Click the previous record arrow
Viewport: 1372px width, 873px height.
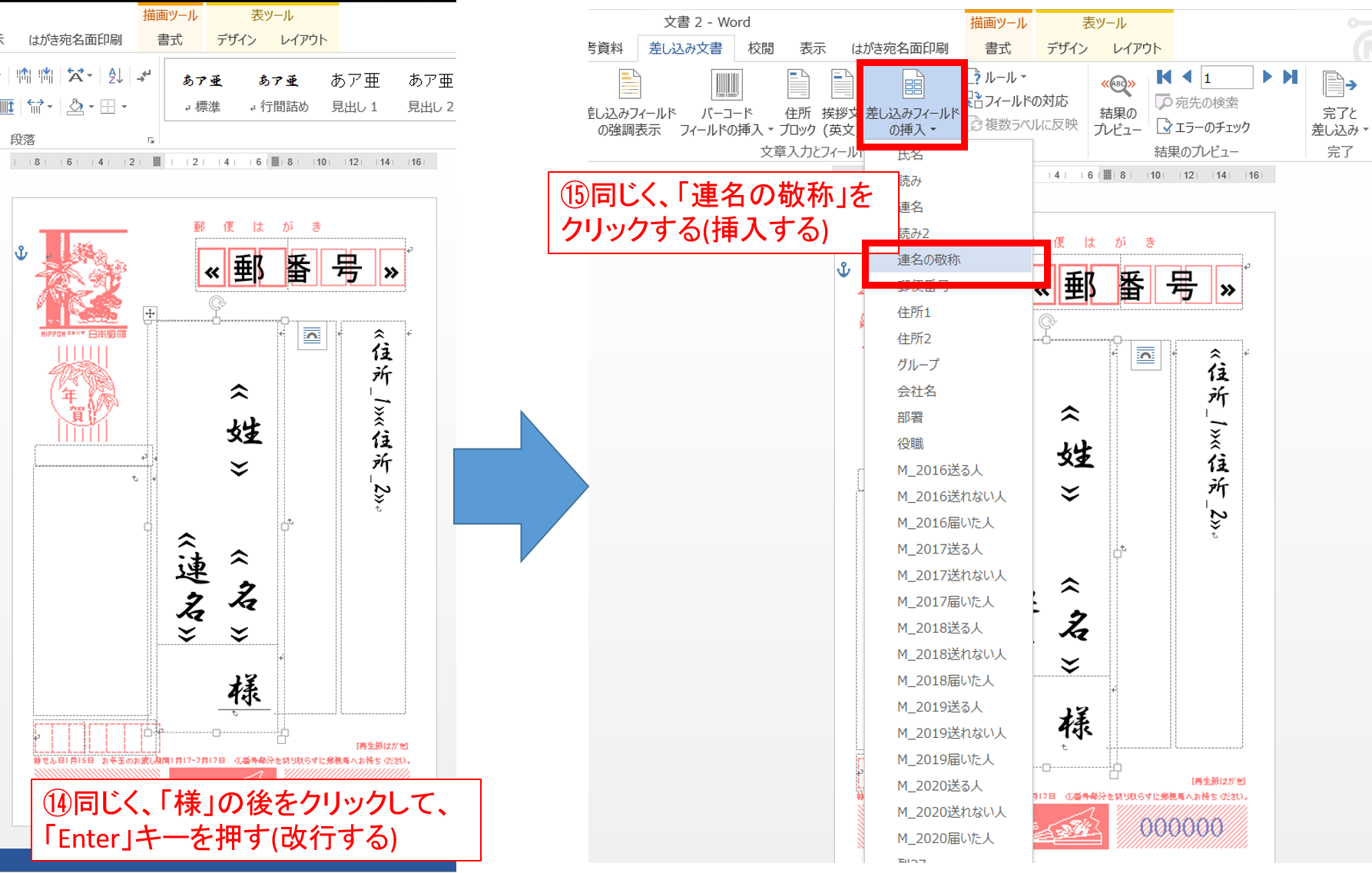tap(1187, 77)
